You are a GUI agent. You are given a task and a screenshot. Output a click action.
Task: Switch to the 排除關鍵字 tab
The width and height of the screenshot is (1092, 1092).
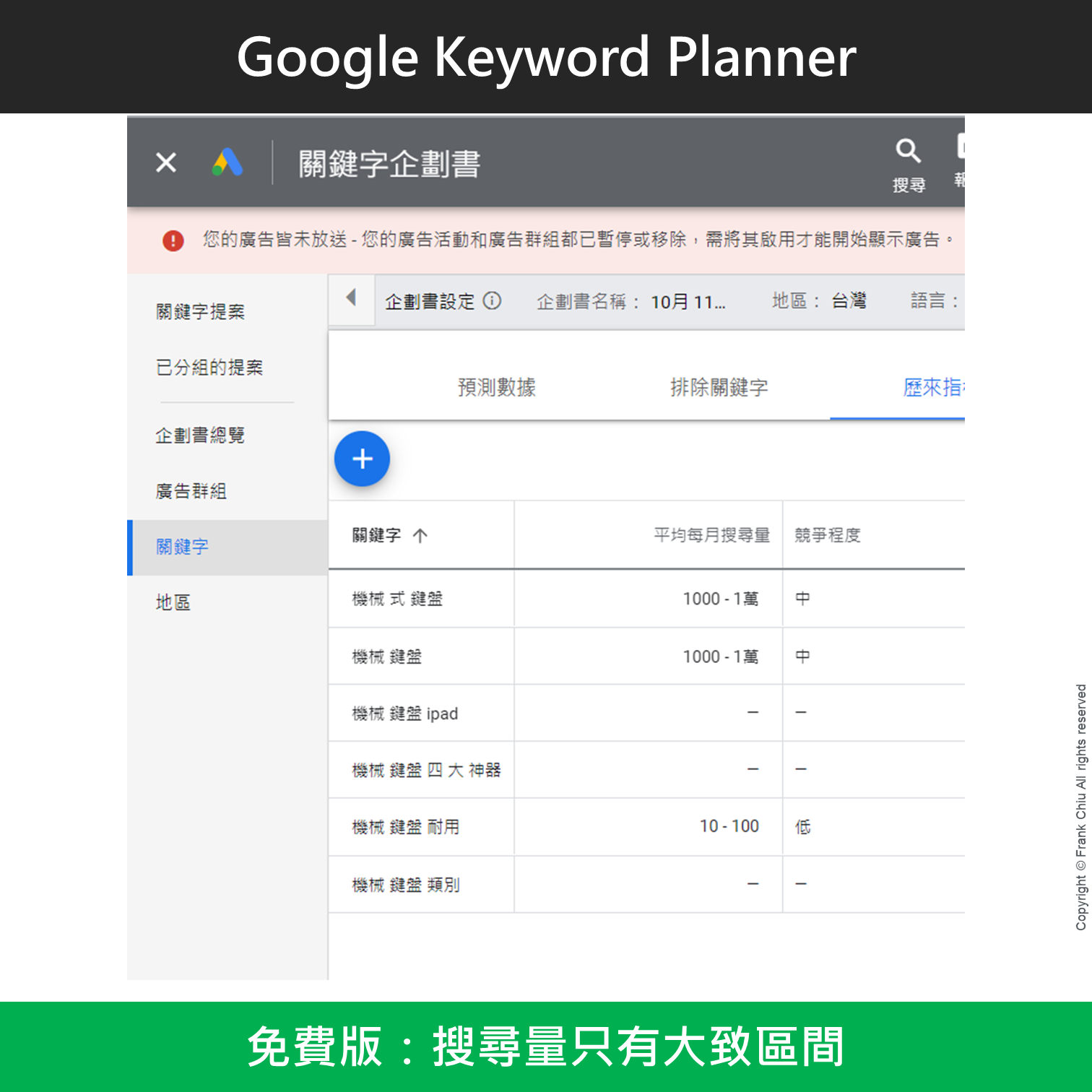pos(719,388)
